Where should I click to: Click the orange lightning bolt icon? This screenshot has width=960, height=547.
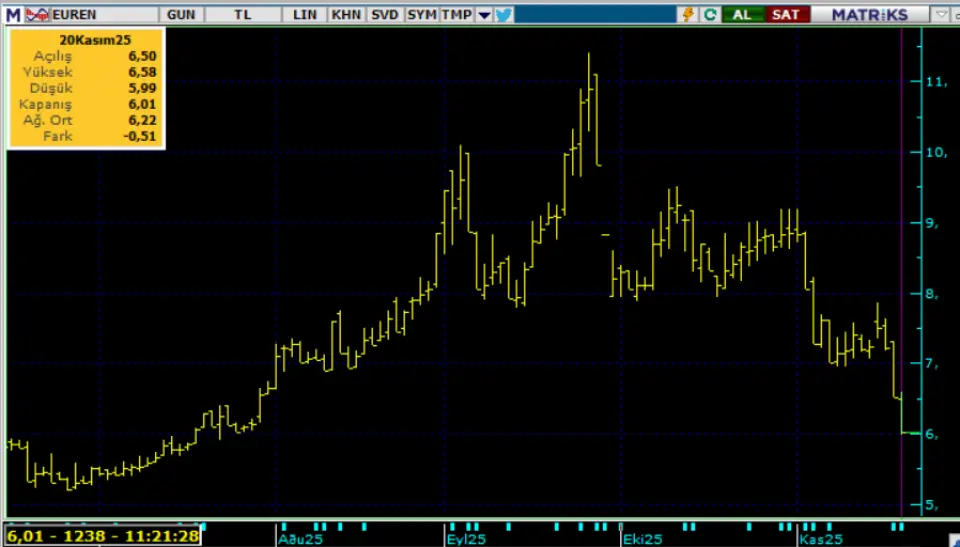(x=688, y=15)
